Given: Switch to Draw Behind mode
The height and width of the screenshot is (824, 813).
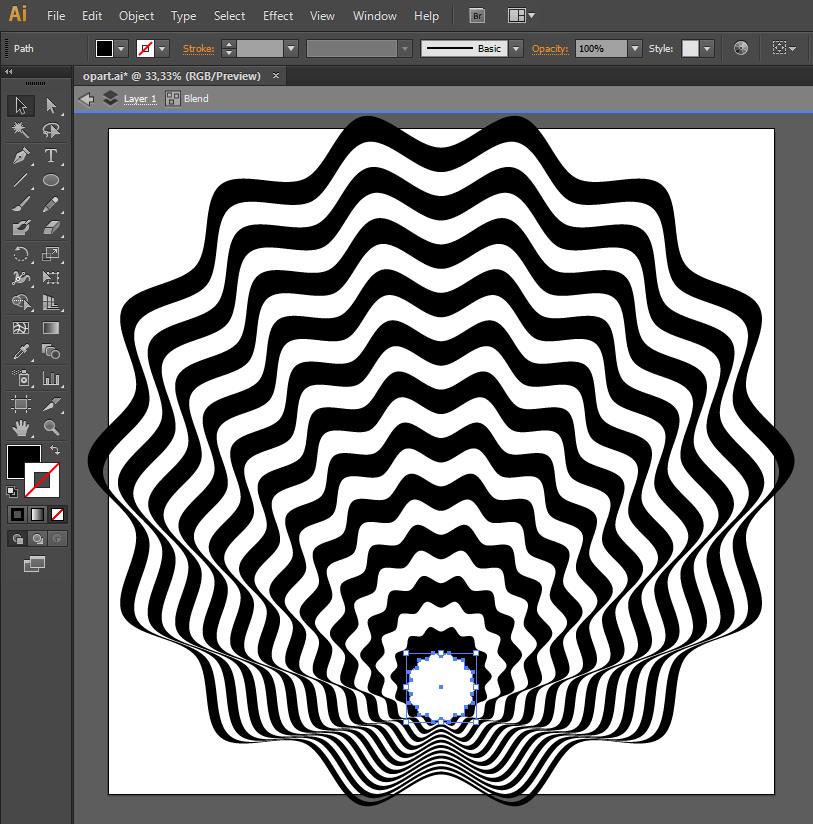Looking at the screenshot, I should coord(37,539).
